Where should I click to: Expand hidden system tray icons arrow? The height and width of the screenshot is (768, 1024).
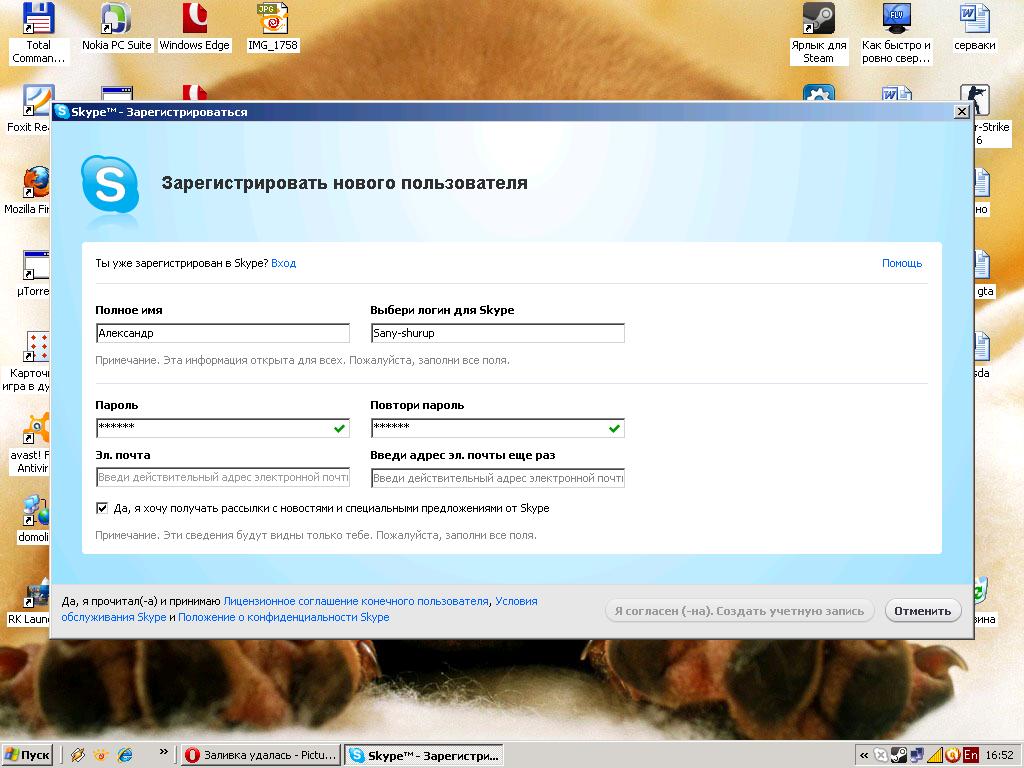[864, 756]
